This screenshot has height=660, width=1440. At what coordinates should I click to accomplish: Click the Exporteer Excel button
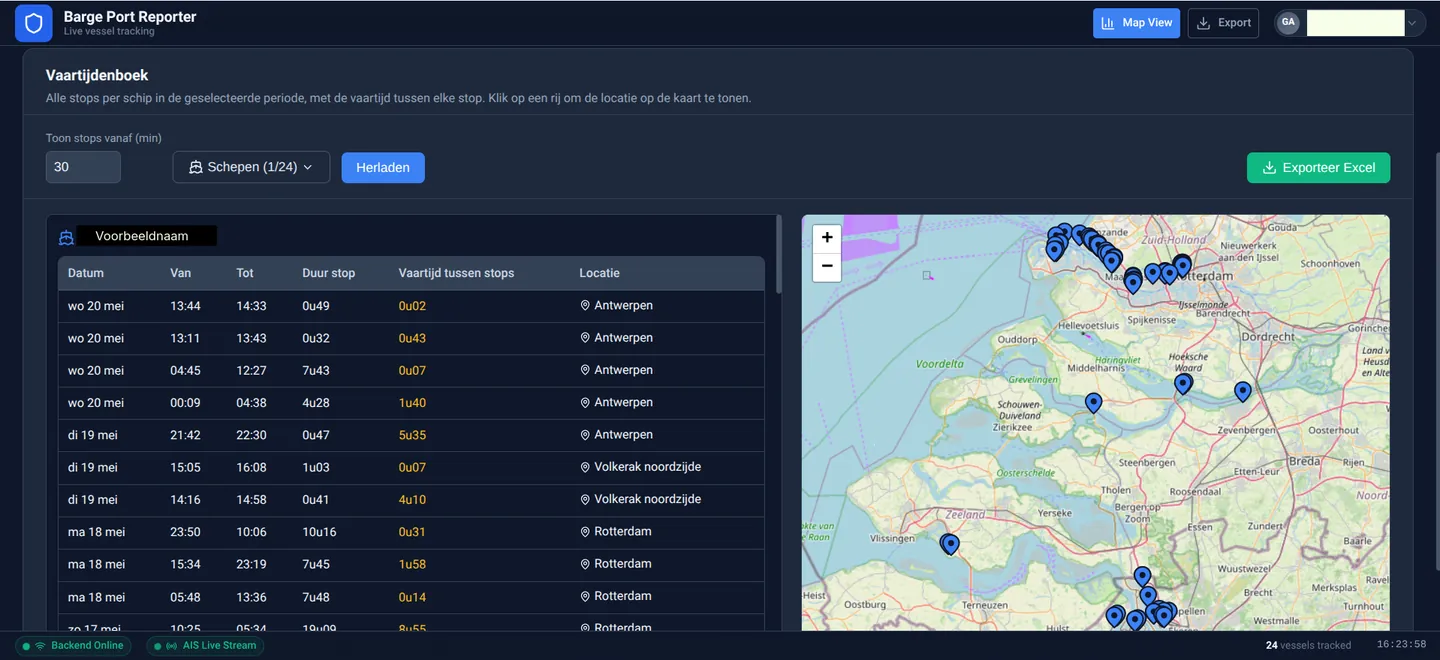point(1318,167)
